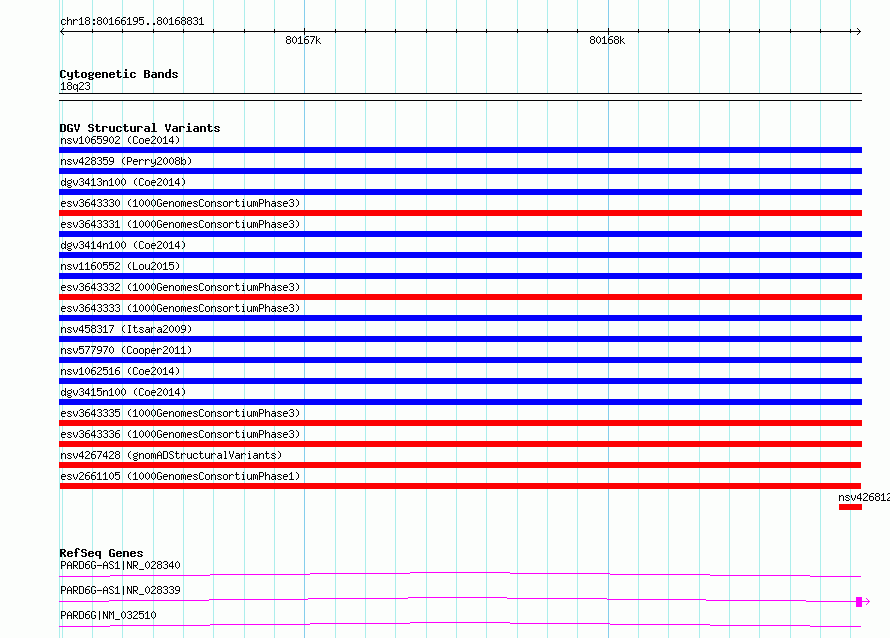The width and height of the screenshot is (890, 638).
Task: Click the dgv3414n100 (Coe2014) label
Action: click(x=123, y=245)
